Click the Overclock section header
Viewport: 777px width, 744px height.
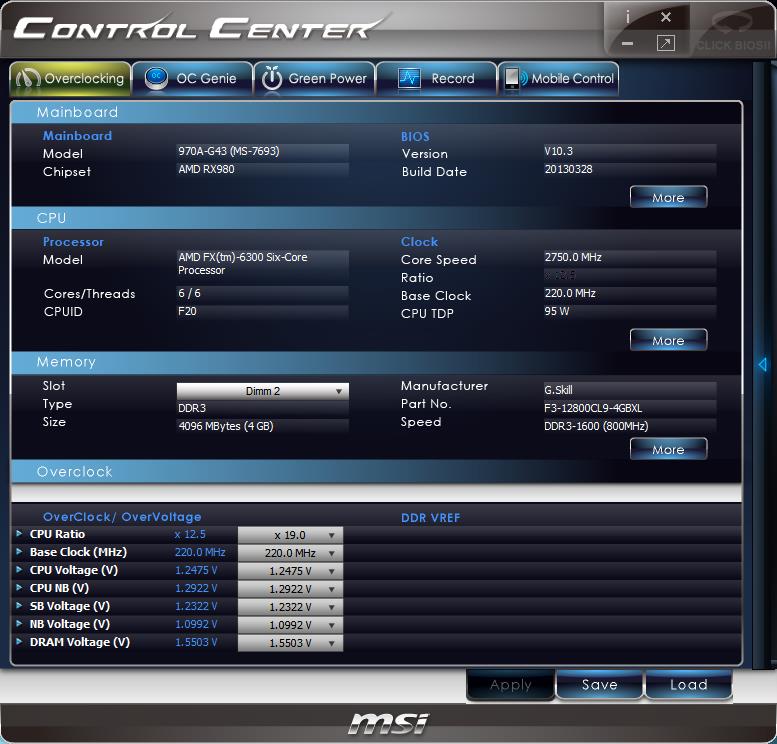point(376,471)
